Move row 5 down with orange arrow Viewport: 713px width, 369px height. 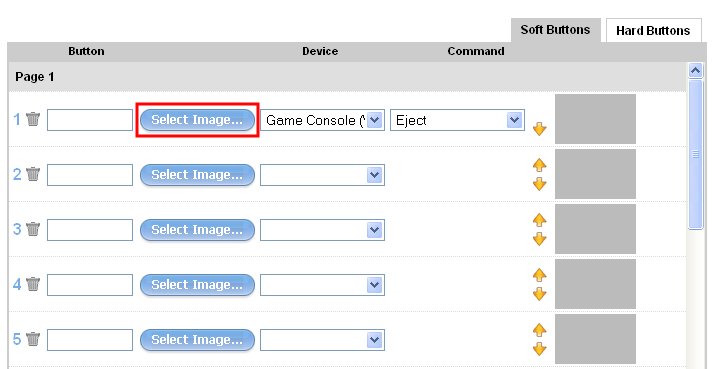539,349
